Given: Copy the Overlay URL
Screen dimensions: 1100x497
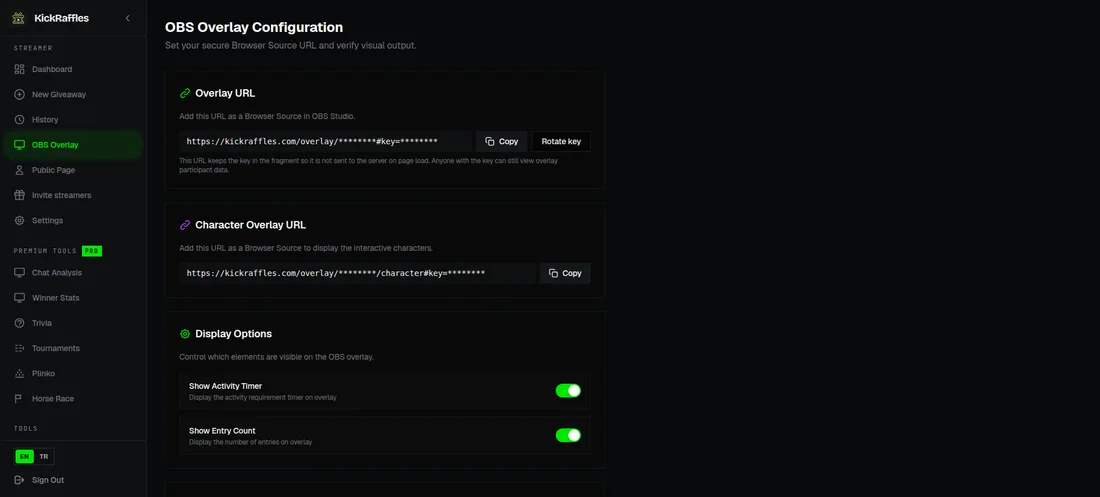Looking at the screenshot, I should pos(502,141).
